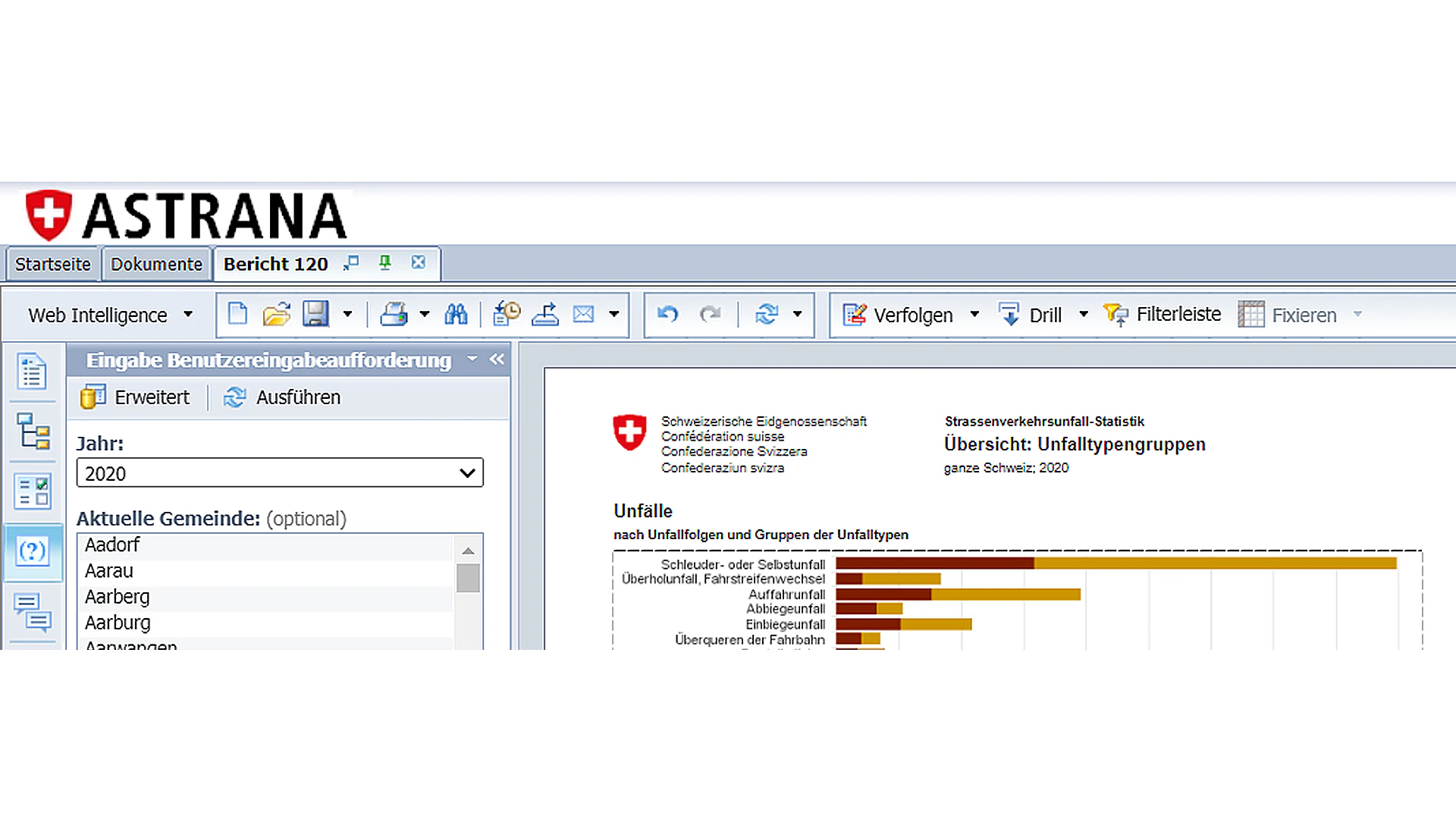Open the Drill dropdown arrow
The image size is (1456, 819).
pos(1084,315)
